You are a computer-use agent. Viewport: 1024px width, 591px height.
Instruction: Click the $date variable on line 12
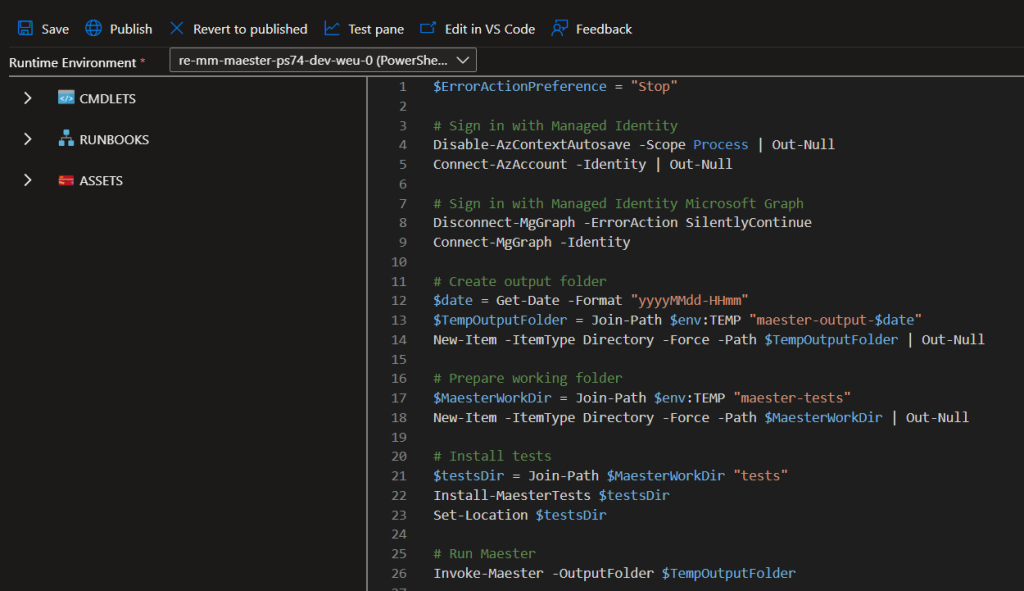[x=453, y=300]
